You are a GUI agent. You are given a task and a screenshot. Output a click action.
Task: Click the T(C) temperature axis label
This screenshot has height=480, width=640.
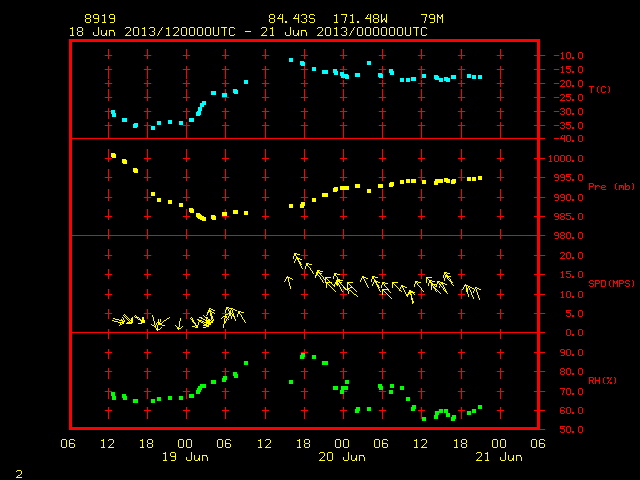click(x=600, y=89)
